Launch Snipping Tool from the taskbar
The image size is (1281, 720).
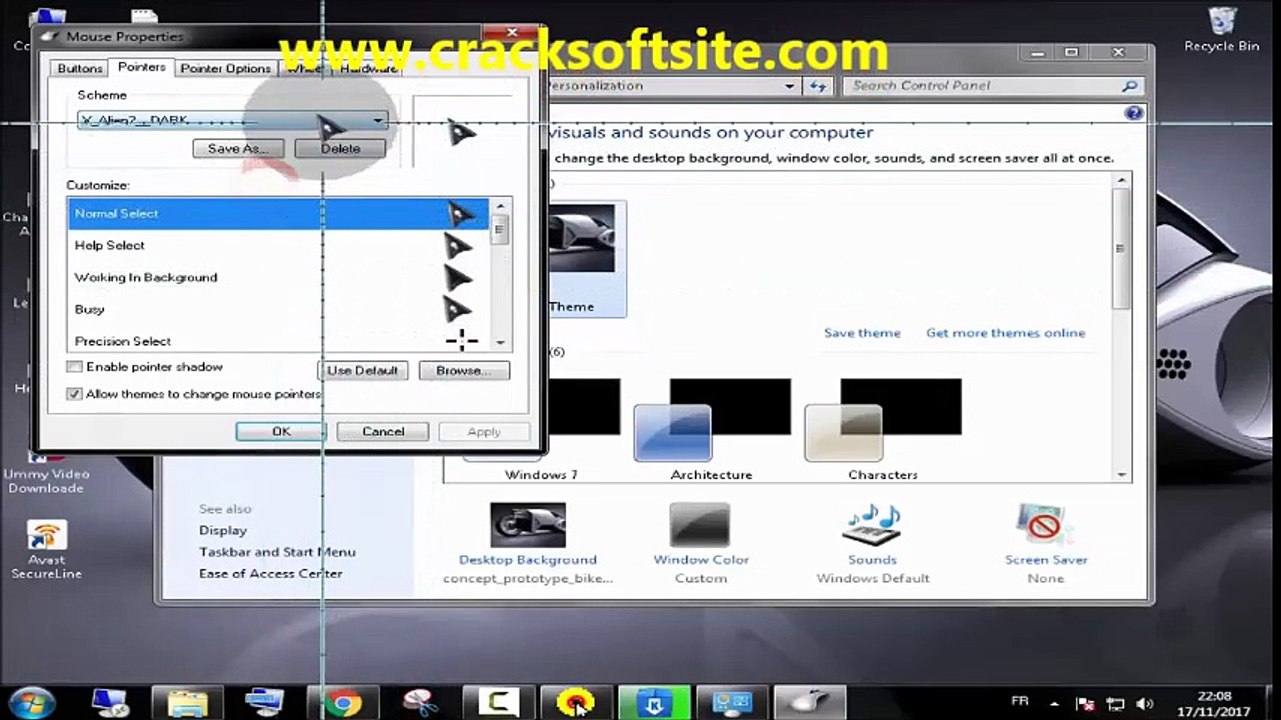pos(419,703)
